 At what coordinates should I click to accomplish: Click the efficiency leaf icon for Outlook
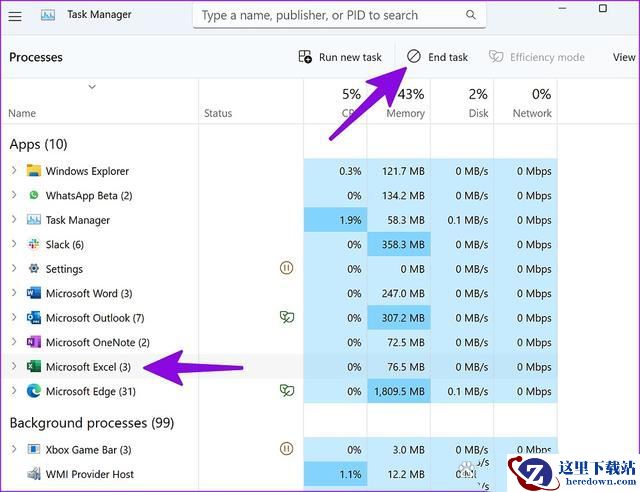click(x=287, y=317)
